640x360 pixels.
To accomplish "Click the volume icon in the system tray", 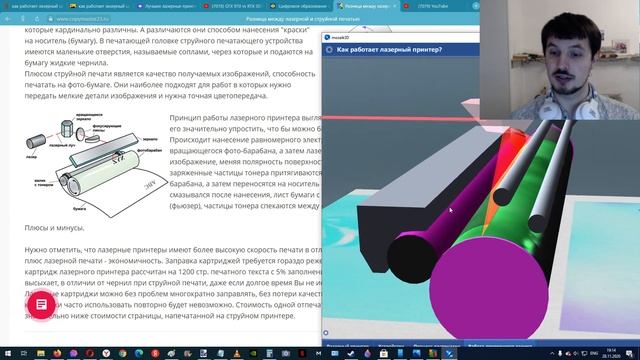I will pos(576,353).
